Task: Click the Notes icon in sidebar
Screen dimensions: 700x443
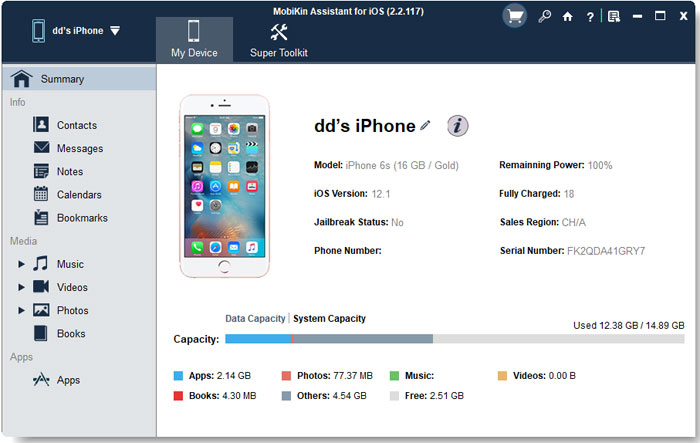Action: [x=41, y=171]
